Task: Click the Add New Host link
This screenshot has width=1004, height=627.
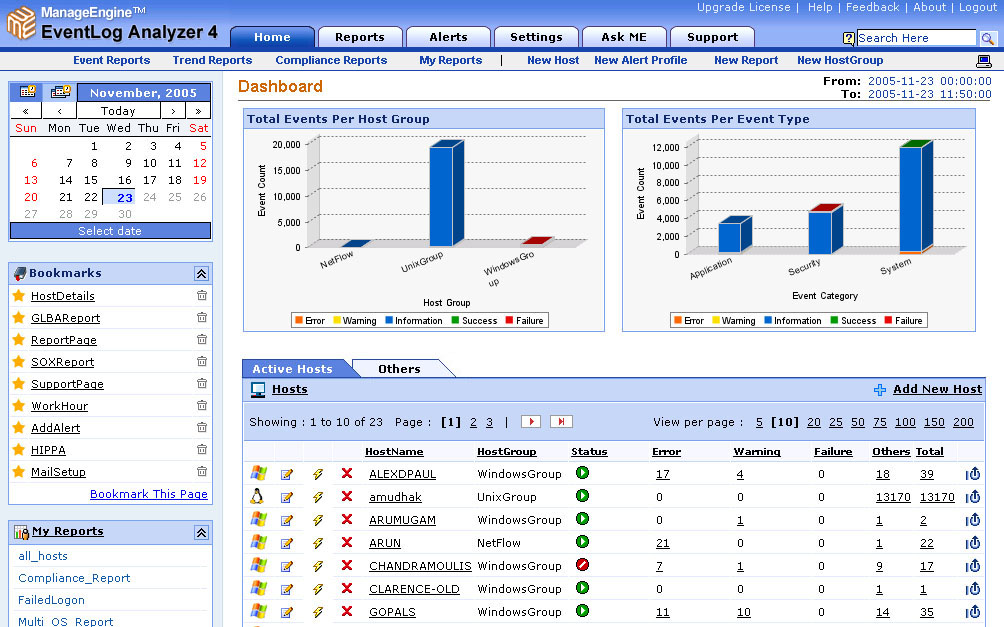Action: point(937,389)
